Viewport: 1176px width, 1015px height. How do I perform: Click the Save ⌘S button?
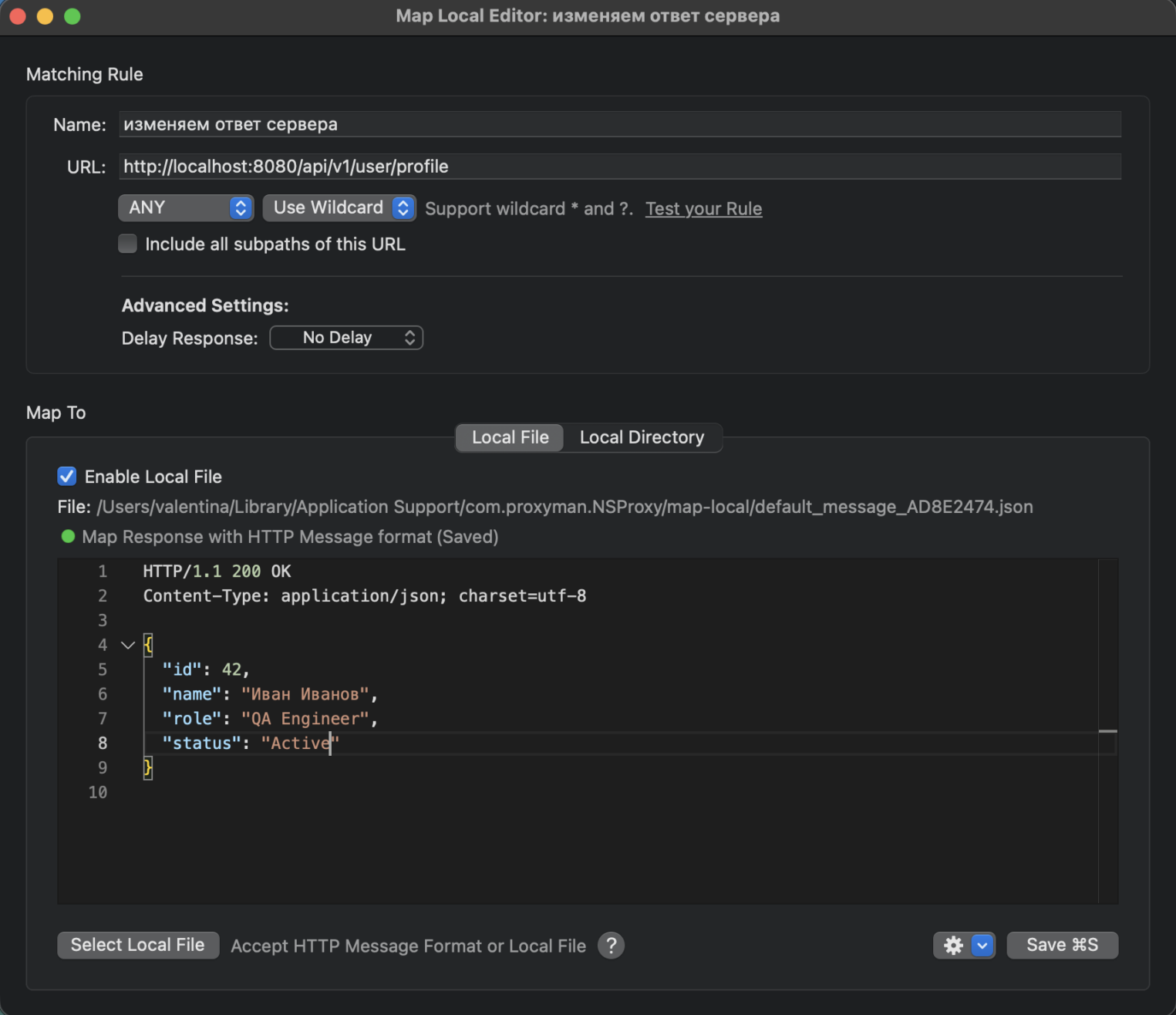(x=1062, y=945)
